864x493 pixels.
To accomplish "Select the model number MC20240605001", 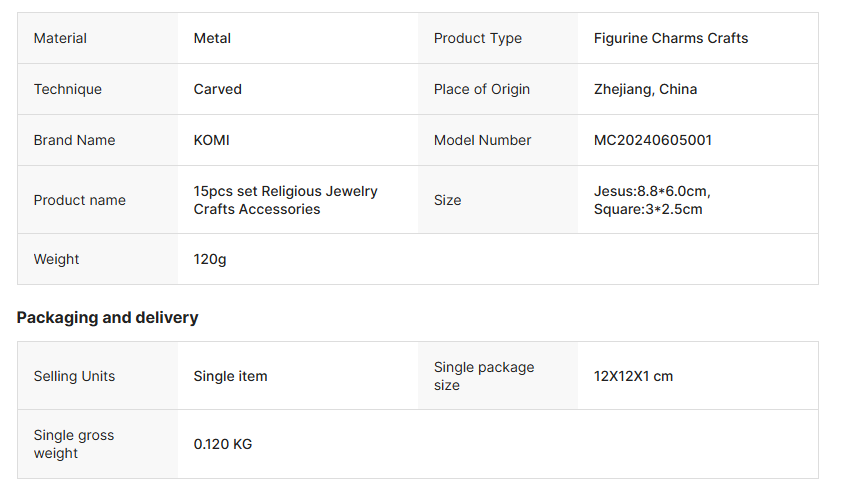I will (653, 140).
